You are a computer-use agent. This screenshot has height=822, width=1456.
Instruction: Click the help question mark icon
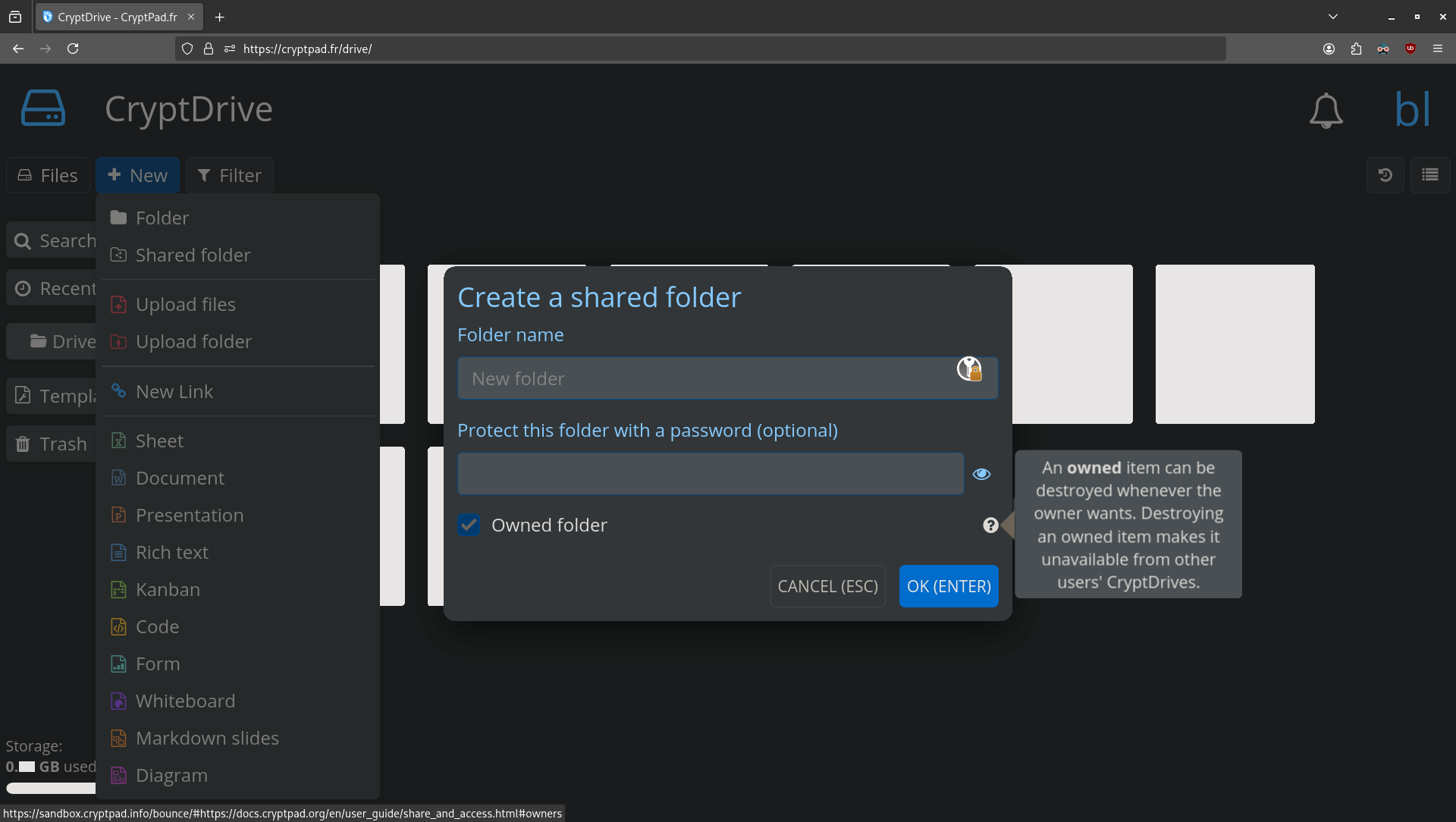[x=990, y=526]
